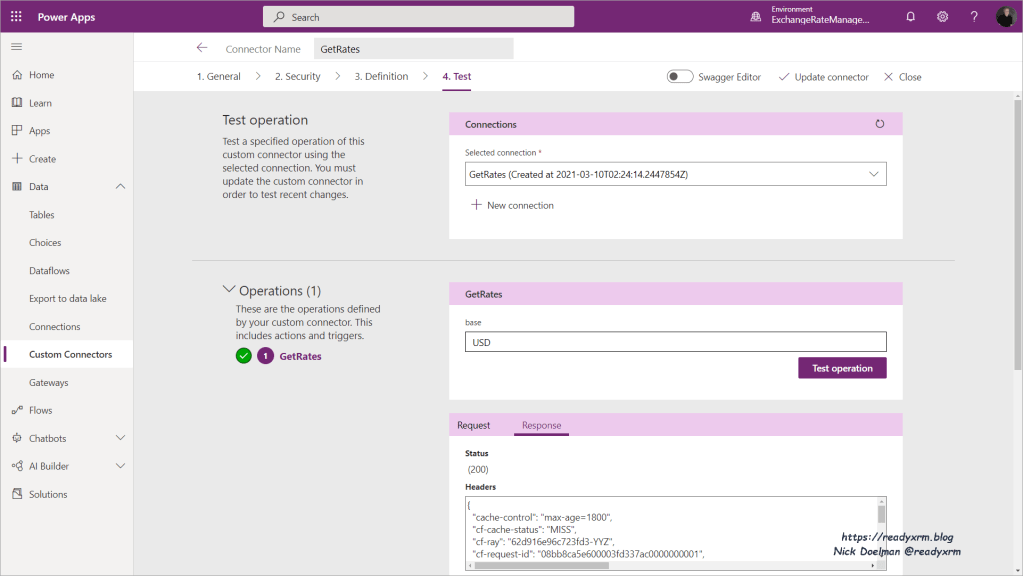Click the notifications bell icon
Screen dimensions: 1023x576
click(x=910, y=17)
